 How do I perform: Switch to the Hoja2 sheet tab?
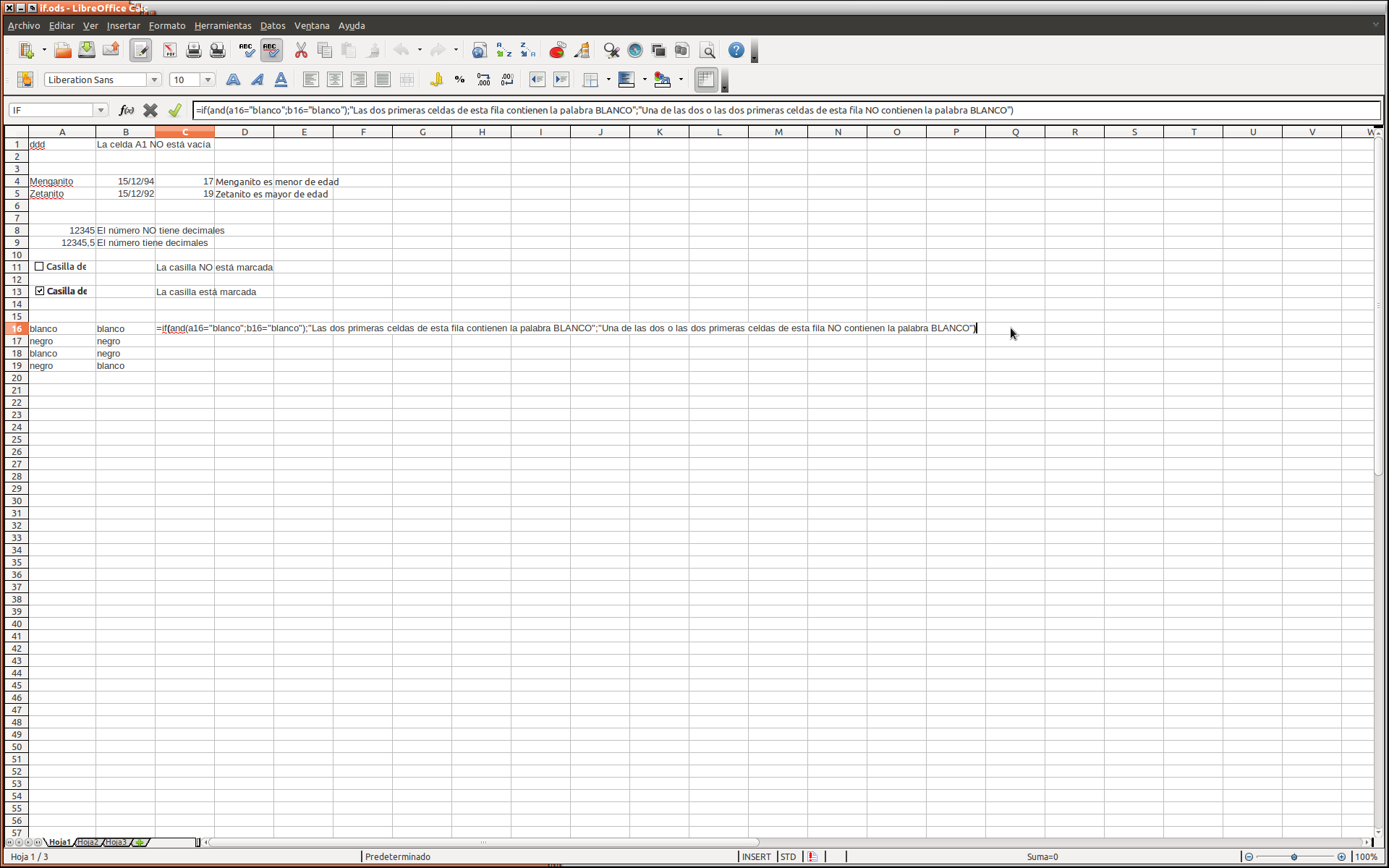(x=88, y=843)
